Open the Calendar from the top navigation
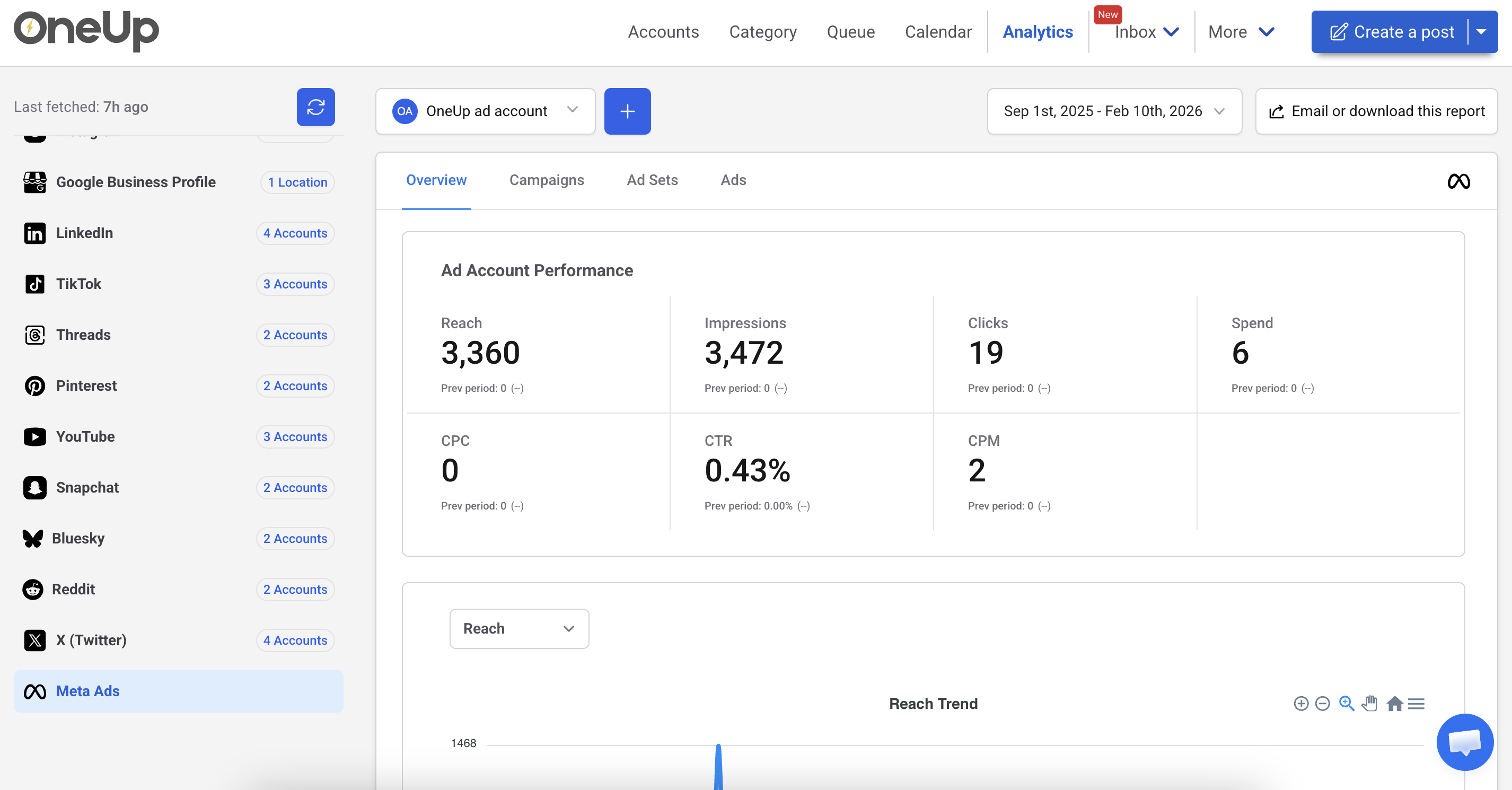 click(x=937, y=32)
